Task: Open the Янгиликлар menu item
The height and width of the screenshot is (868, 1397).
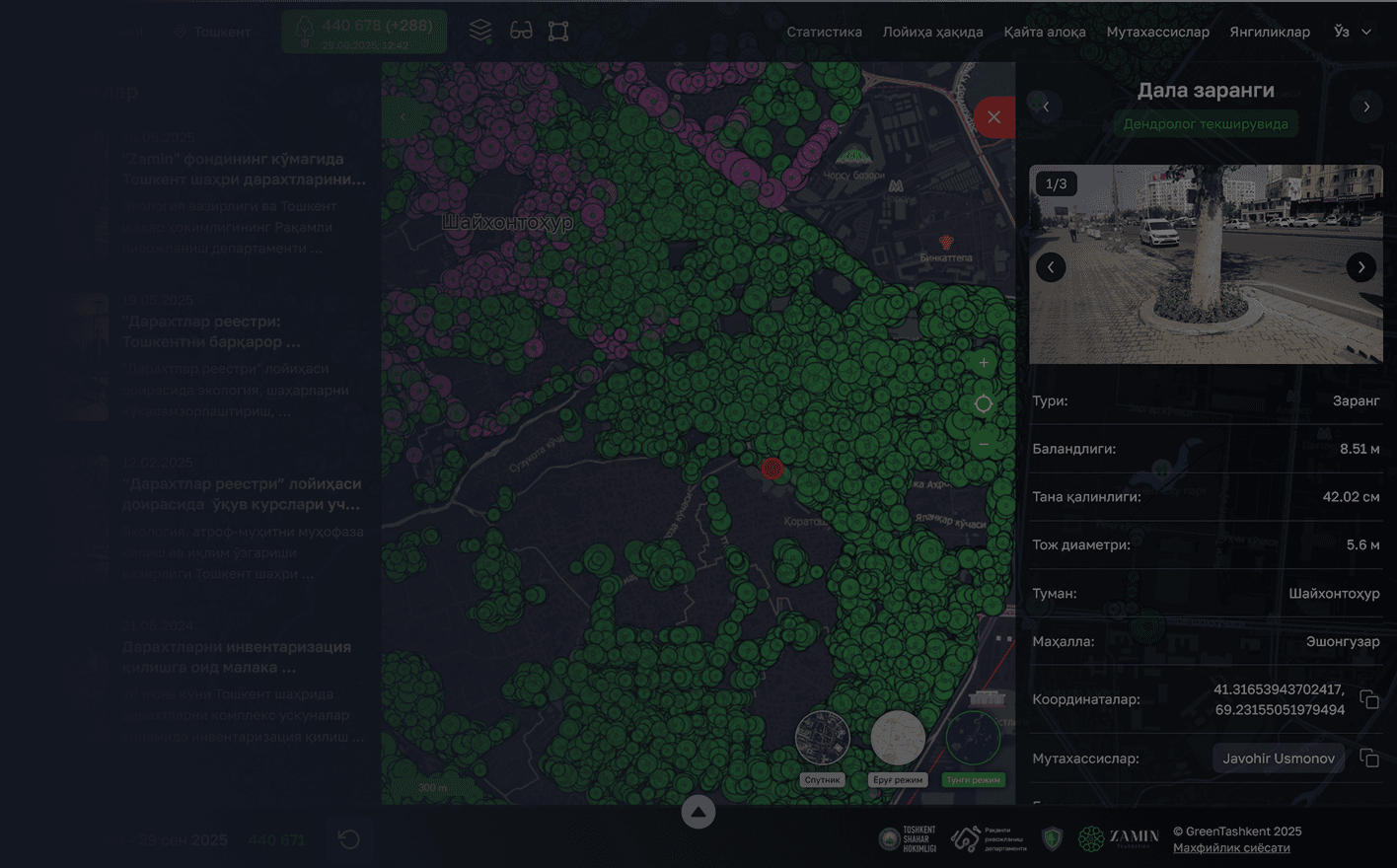Action: (x=1269, y=32)
